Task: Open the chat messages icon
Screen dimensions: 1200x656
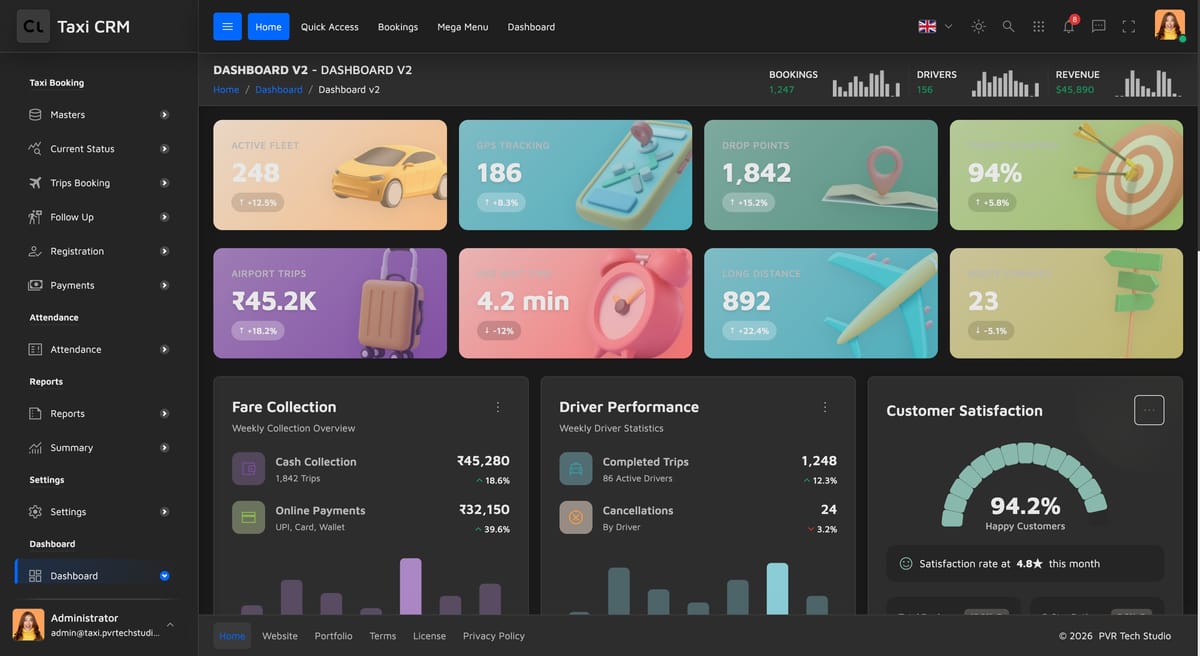Action: pyautogui.click(x=1098, y=27)
